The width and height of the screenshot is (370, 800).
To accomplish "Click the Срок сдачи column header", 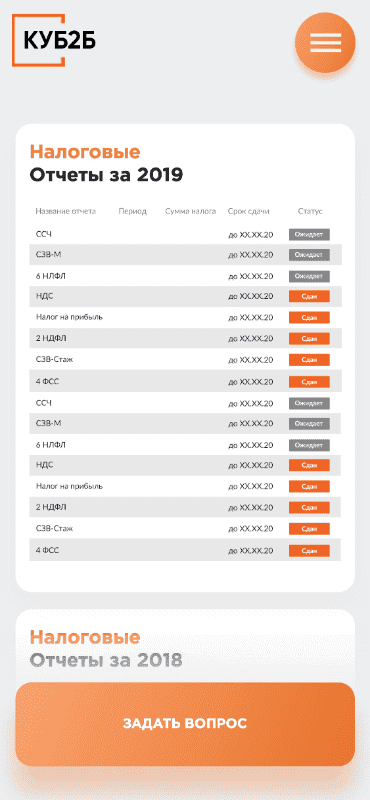I will 249,211.
